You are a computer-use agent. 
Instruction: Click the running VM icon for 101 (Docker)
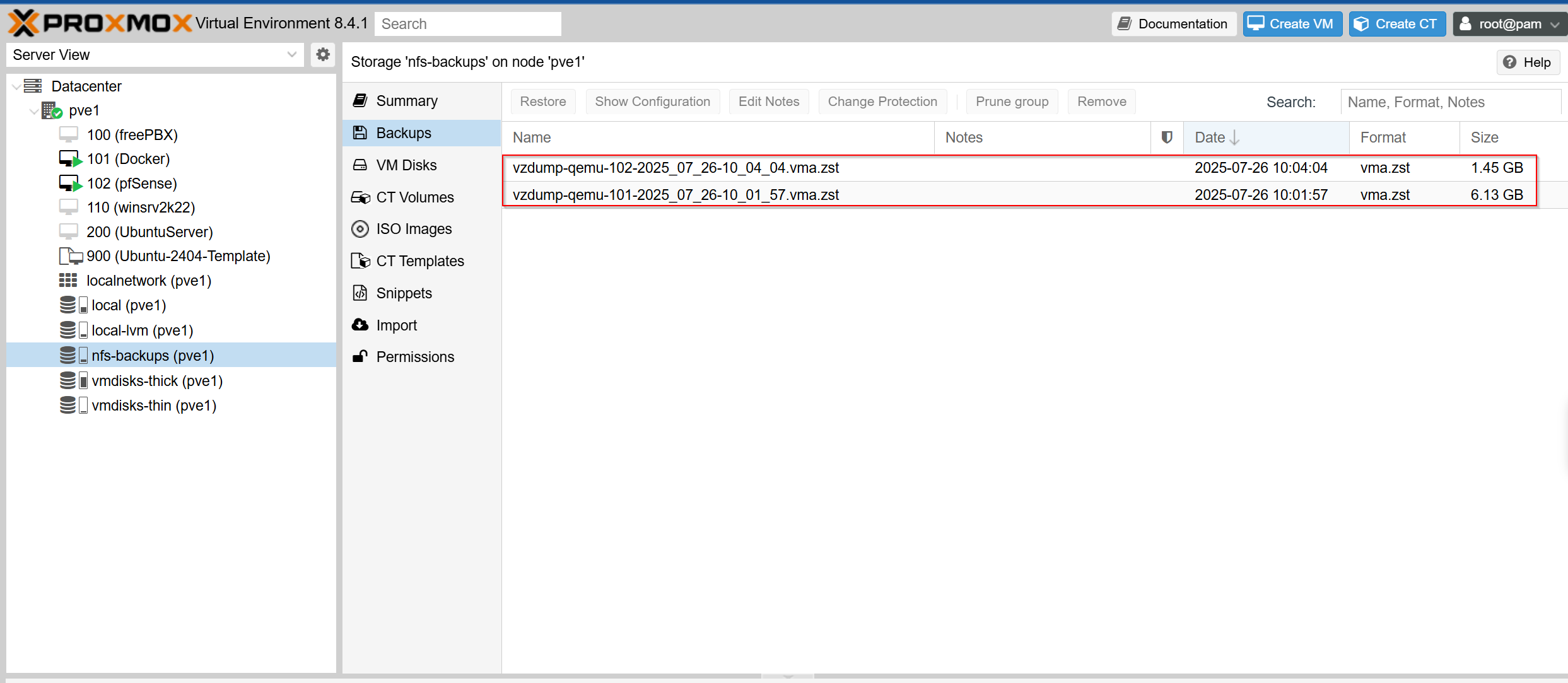[x=70, y=159]
